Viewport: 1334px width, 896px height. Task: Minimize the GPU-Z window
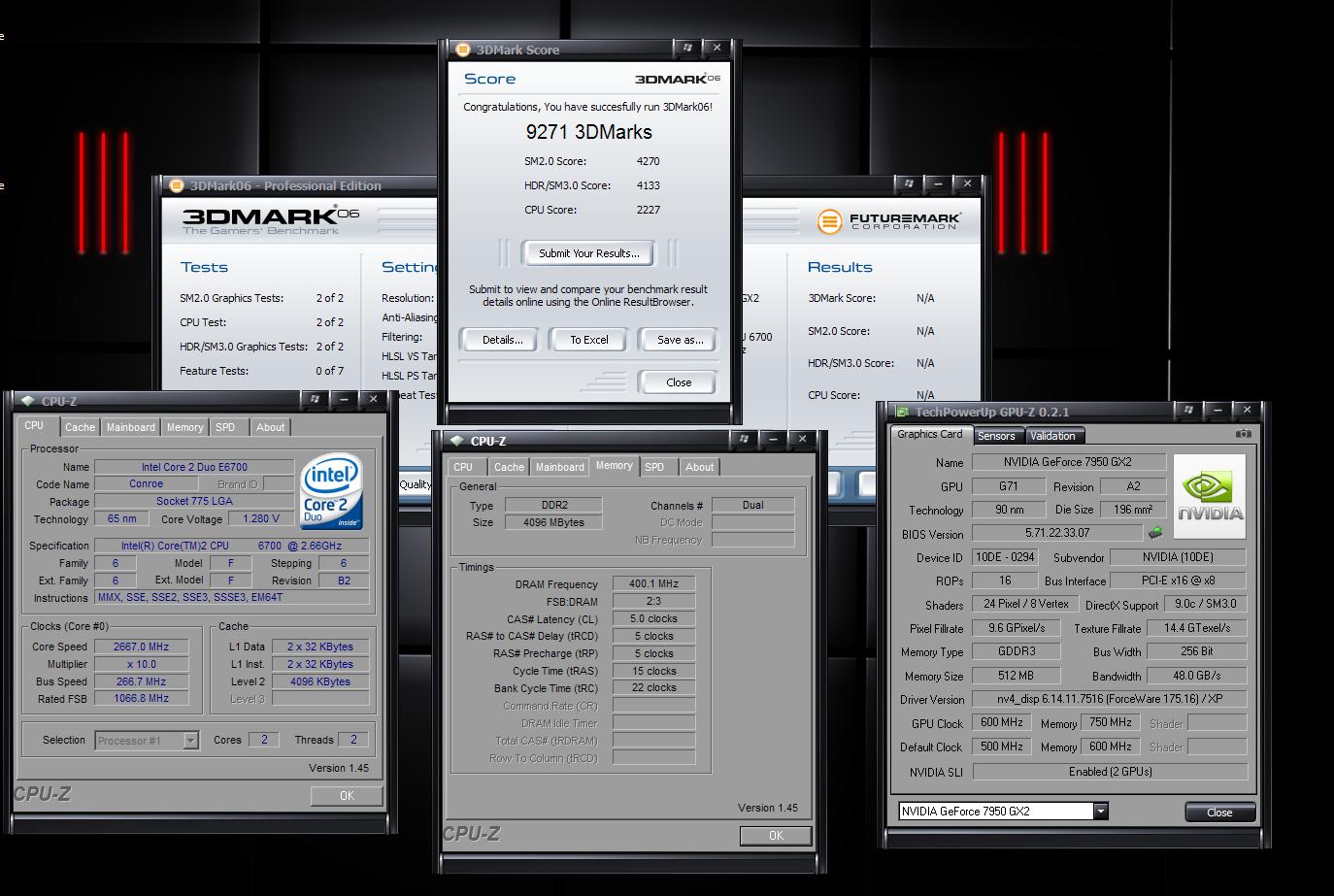(1217, 410)
